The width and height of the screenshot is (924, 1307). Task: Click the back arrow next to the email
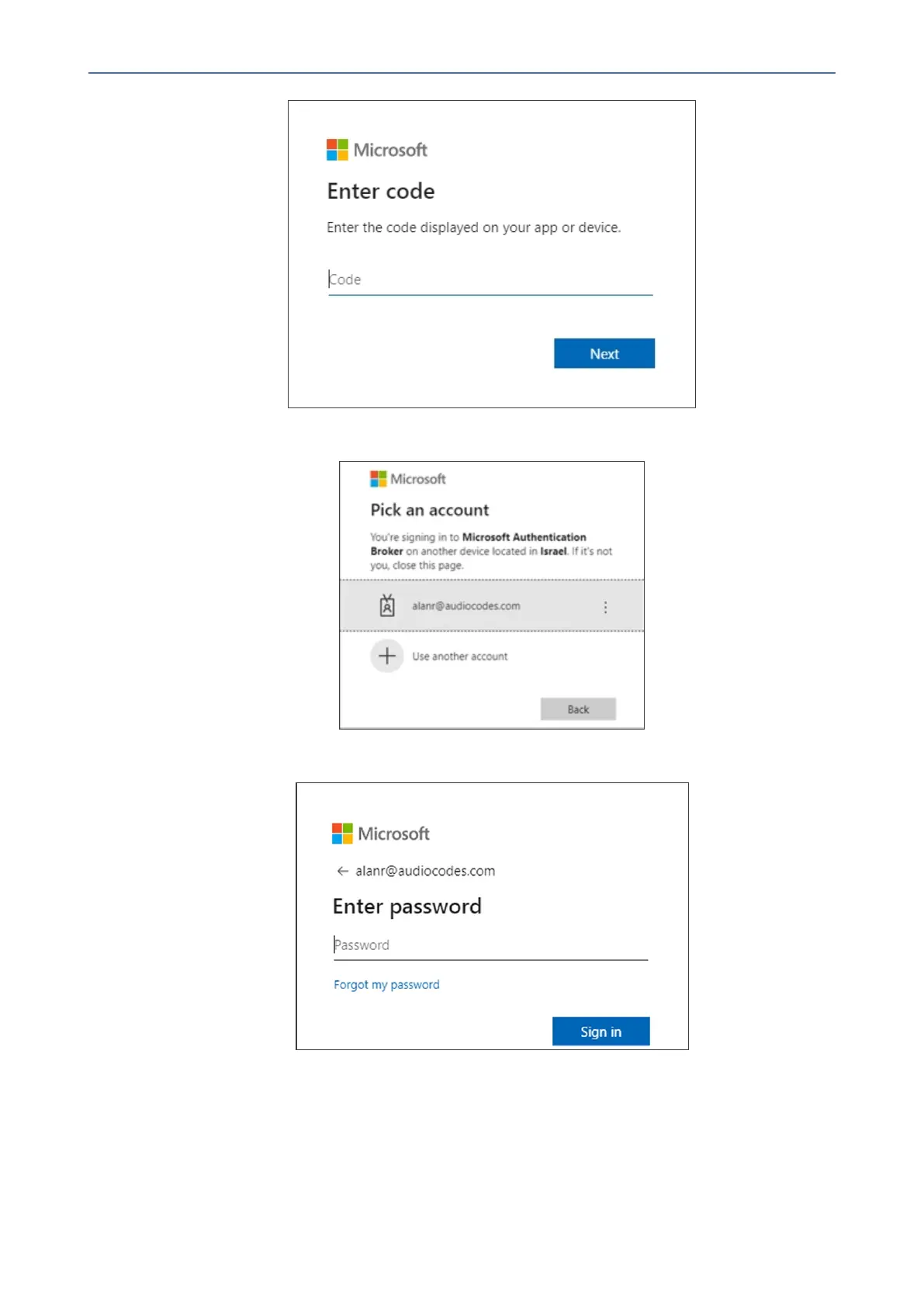(342, 871)
